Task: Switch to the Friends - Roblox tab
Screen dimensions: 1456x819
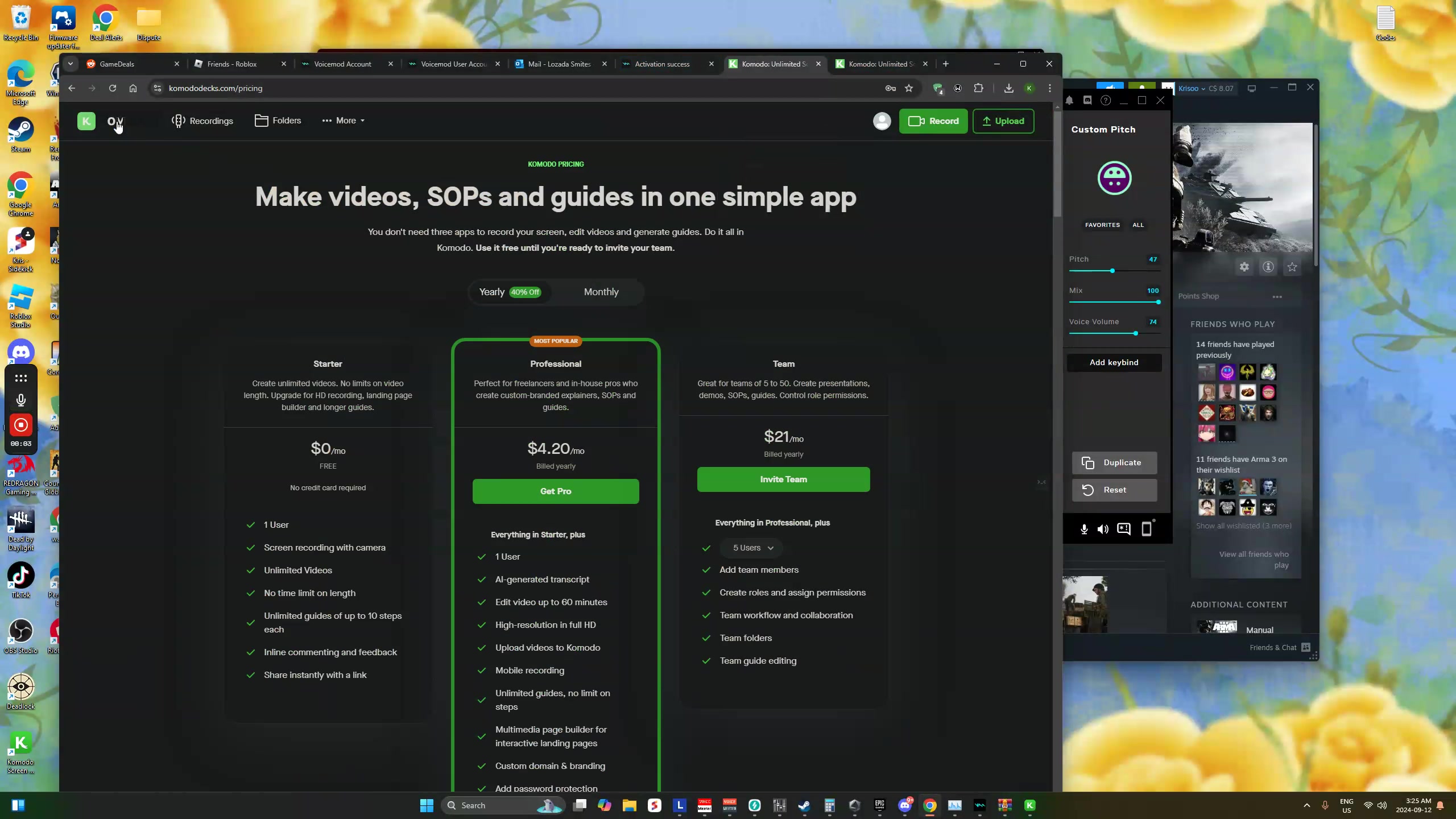Action: point(239,64)
